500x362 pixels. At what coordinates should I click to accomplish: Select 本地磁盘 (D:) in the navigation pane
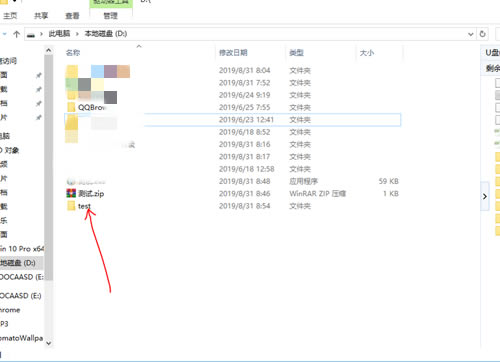pyautogui.click(x=18, y=263)
